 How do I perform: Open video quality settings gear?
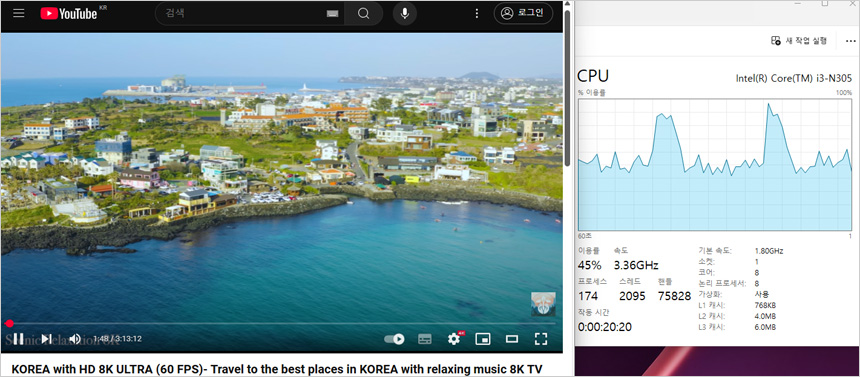[454, 339]
